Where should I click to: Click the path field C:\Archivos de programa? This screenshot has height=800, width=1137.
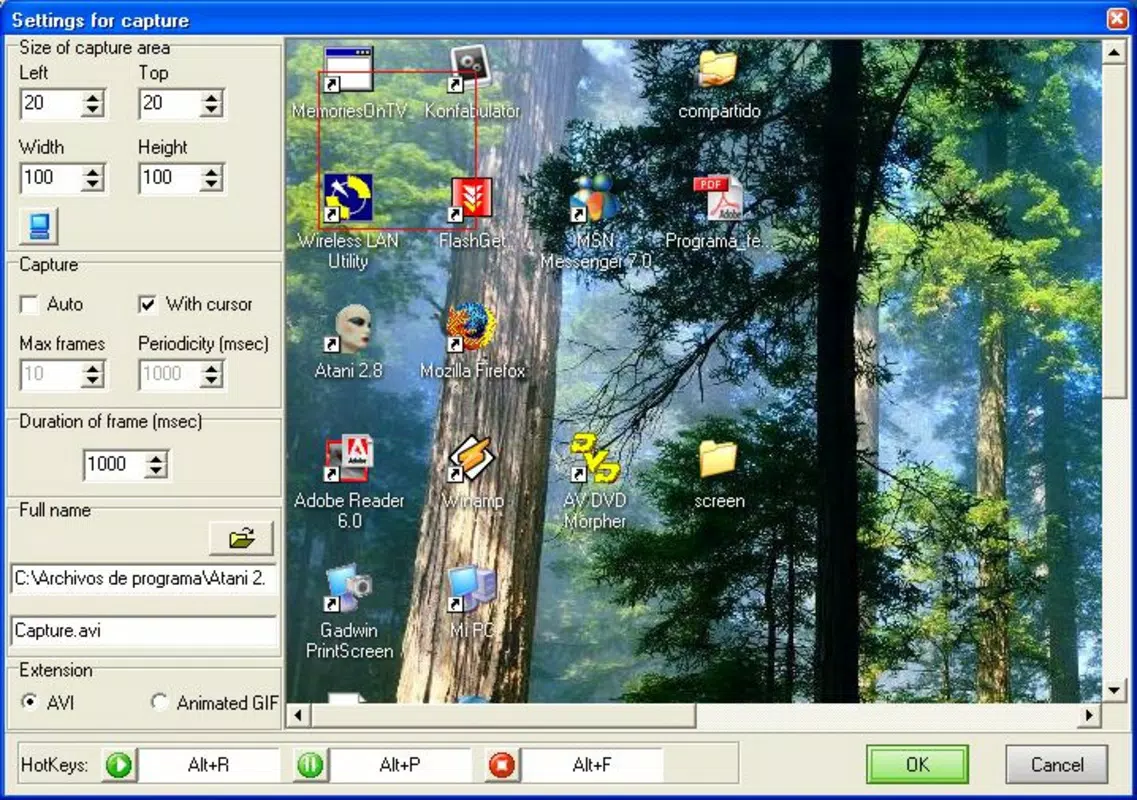144,579
